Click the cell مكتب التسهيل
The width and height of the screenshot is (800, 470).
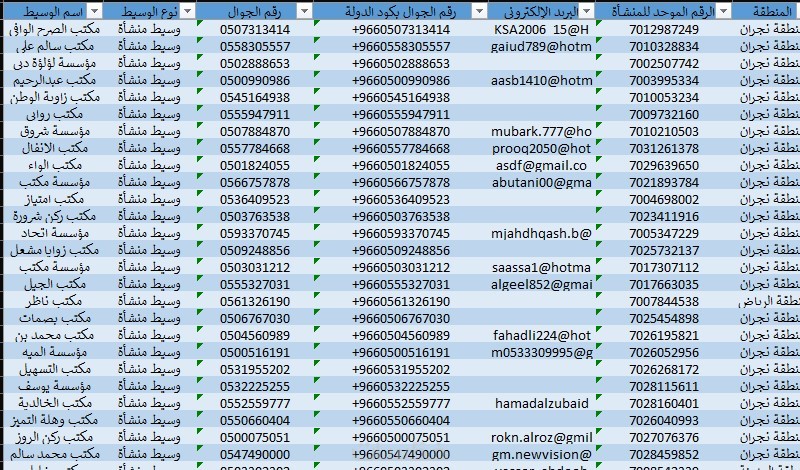[53, 369]
